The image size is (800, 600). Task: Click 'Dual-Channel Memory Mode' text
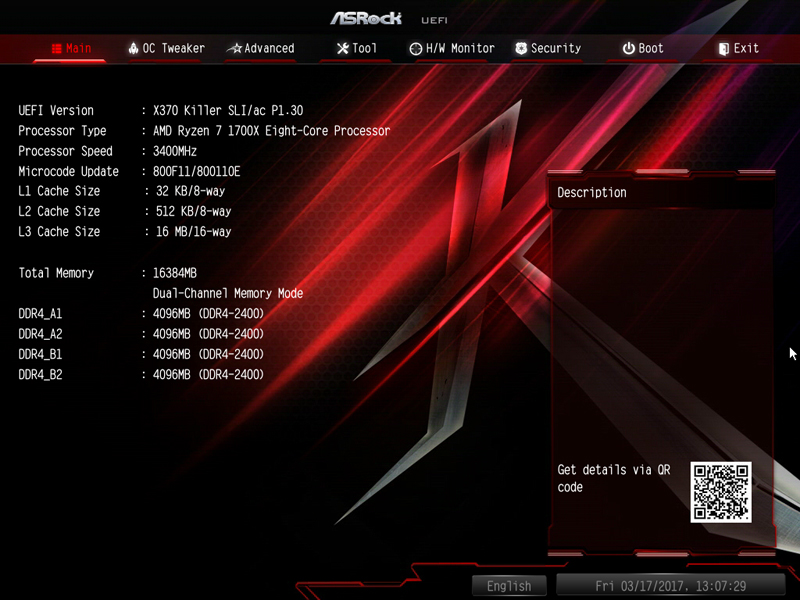(x=228, y=293)
